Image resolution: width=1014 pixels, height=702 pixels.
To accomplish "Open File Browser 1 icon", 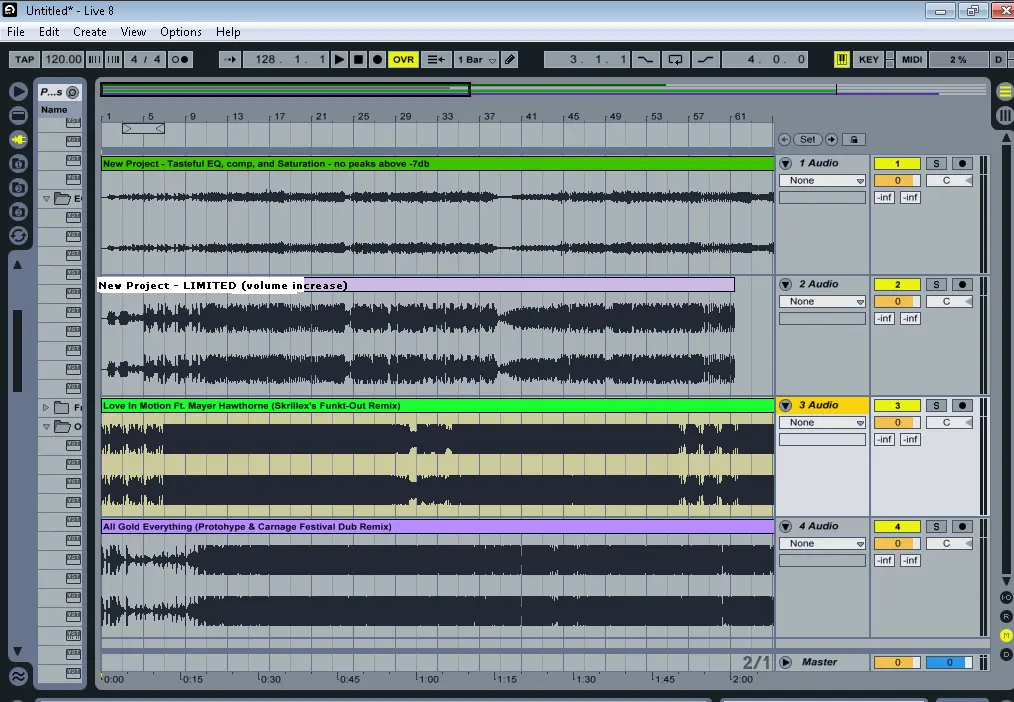I will pos(18,164).
